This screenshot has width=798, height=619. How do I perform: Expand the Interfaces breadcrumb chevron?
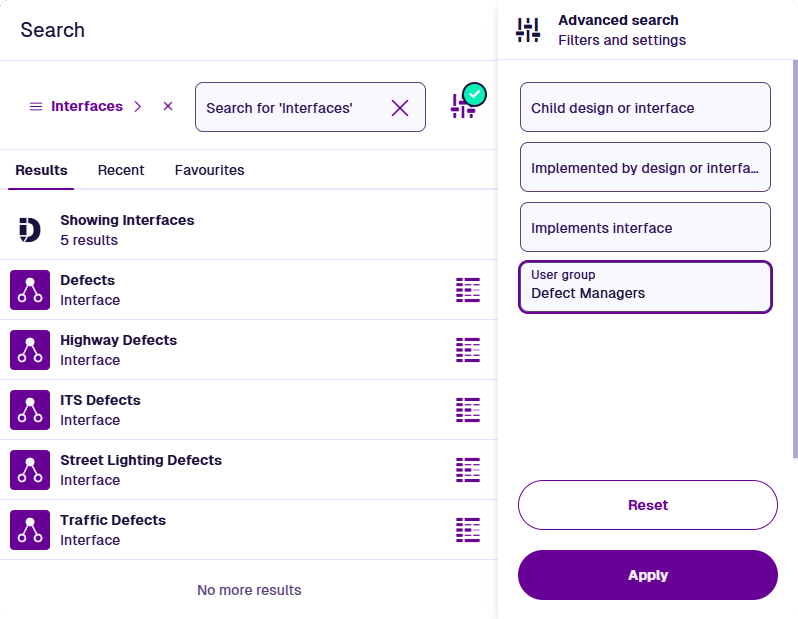point(138,106)
